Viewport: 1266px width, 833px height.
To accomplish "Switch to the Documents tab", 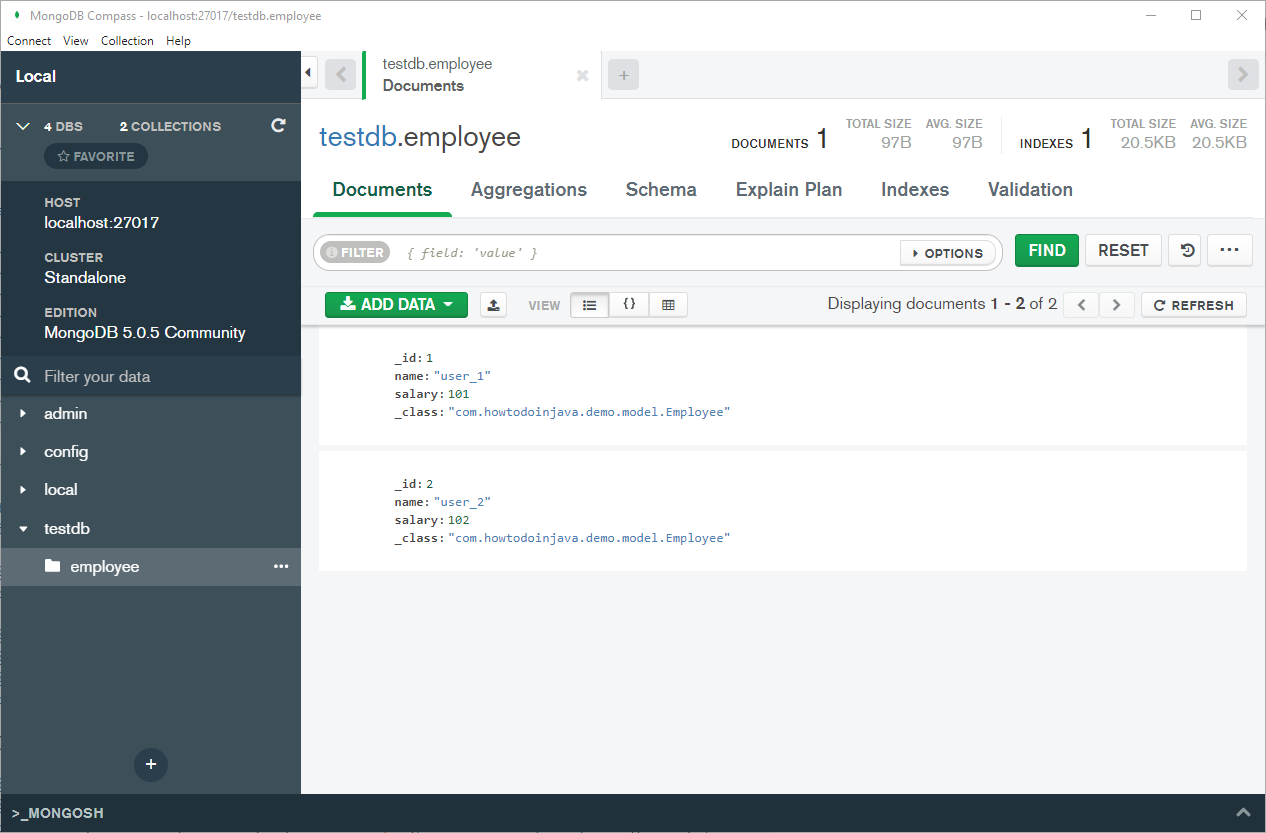I will click(382, 190).
